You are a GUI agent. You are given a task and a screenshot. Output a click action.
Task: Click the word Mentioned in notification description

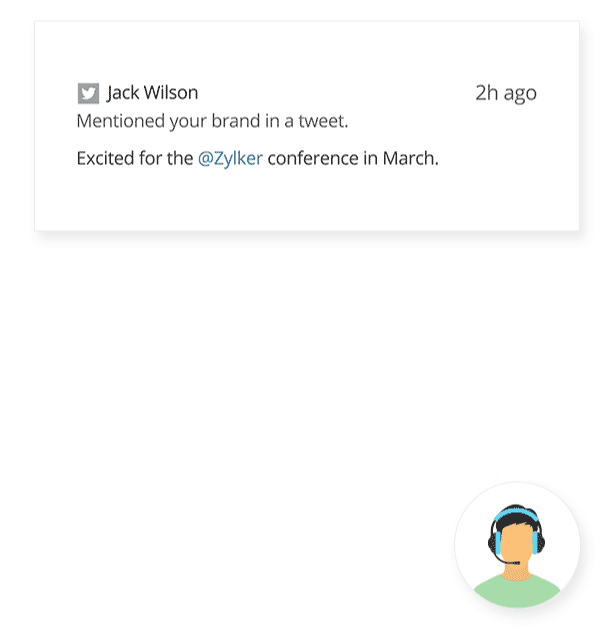pos(121,121)
